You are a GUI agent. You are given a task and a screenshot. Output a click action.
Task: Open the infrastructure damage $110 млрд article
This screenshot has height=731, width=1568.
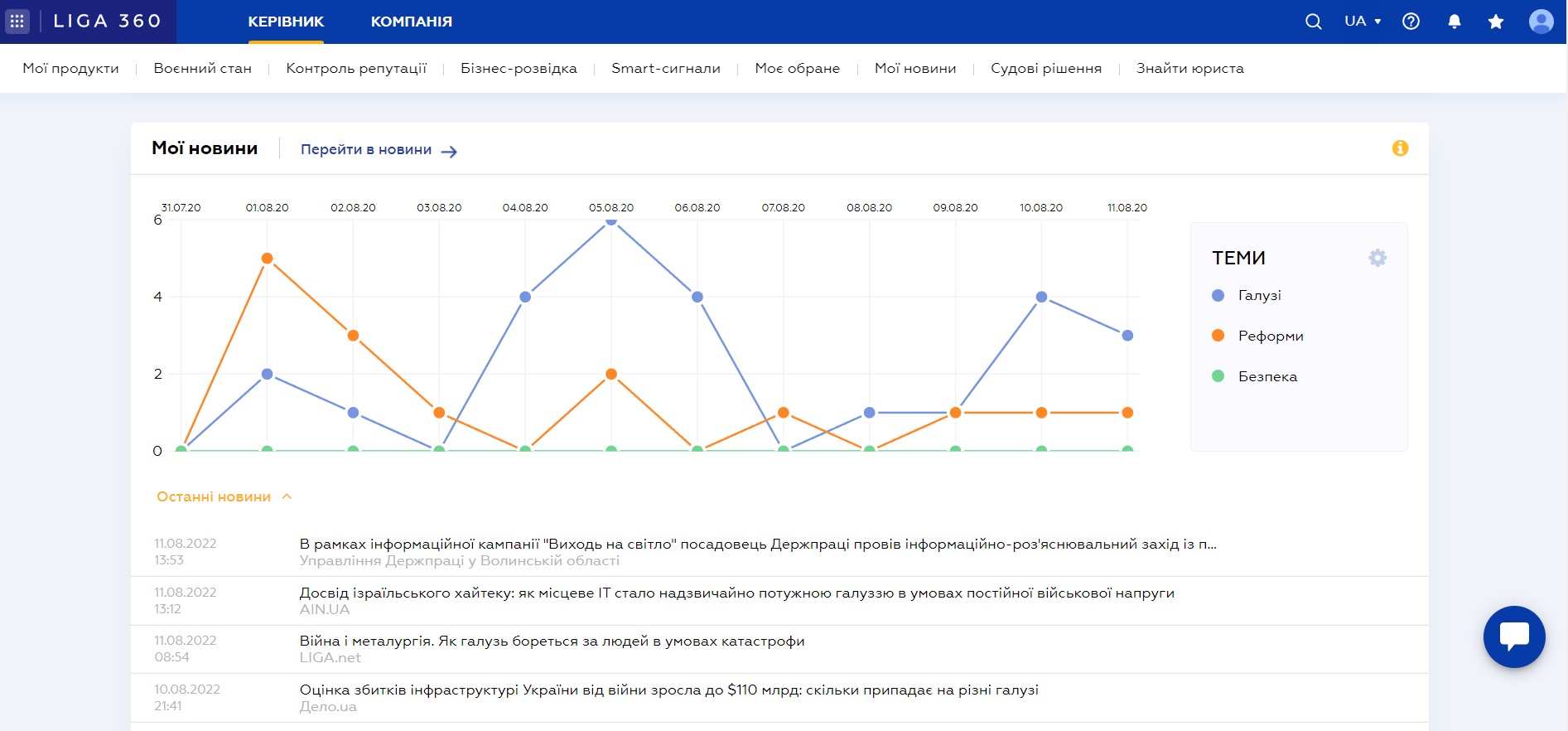668,690
